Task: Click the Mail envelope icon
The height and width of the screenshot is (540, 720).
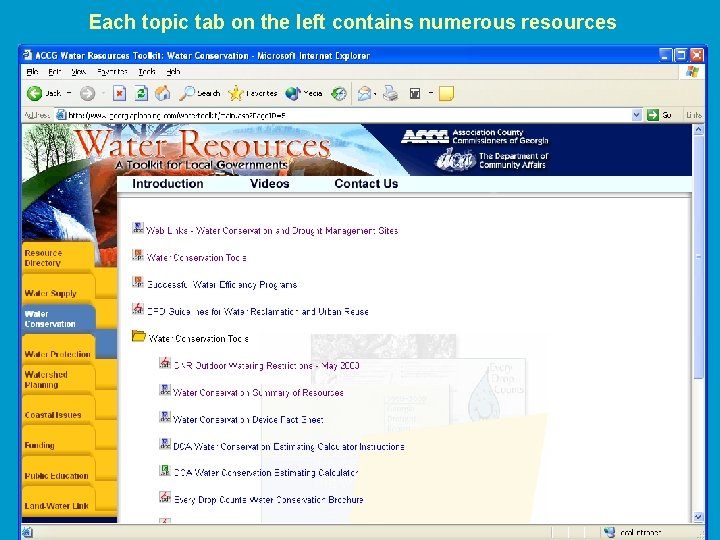Action: pyautogui.click(x=364, y=94)
